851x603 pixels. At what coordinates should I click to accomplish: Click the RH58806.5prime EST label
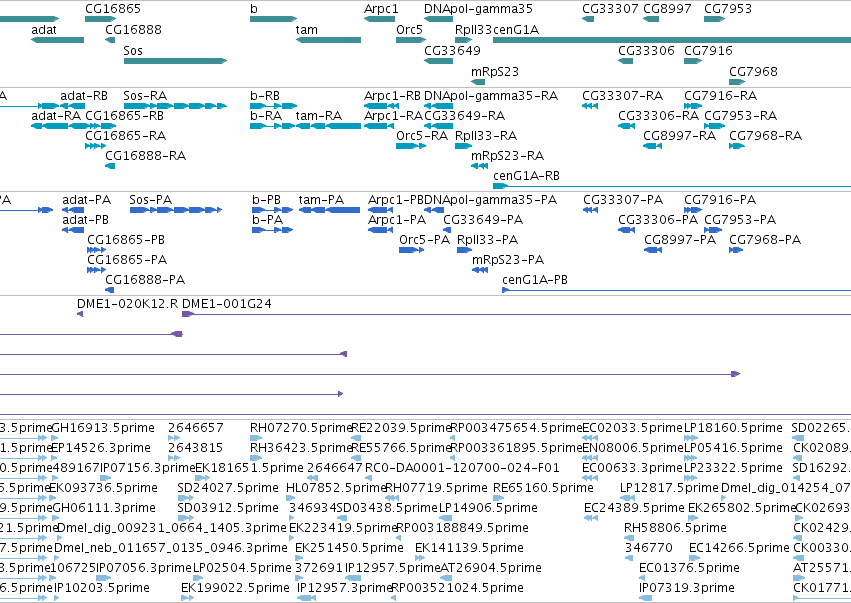pos(675,528)
